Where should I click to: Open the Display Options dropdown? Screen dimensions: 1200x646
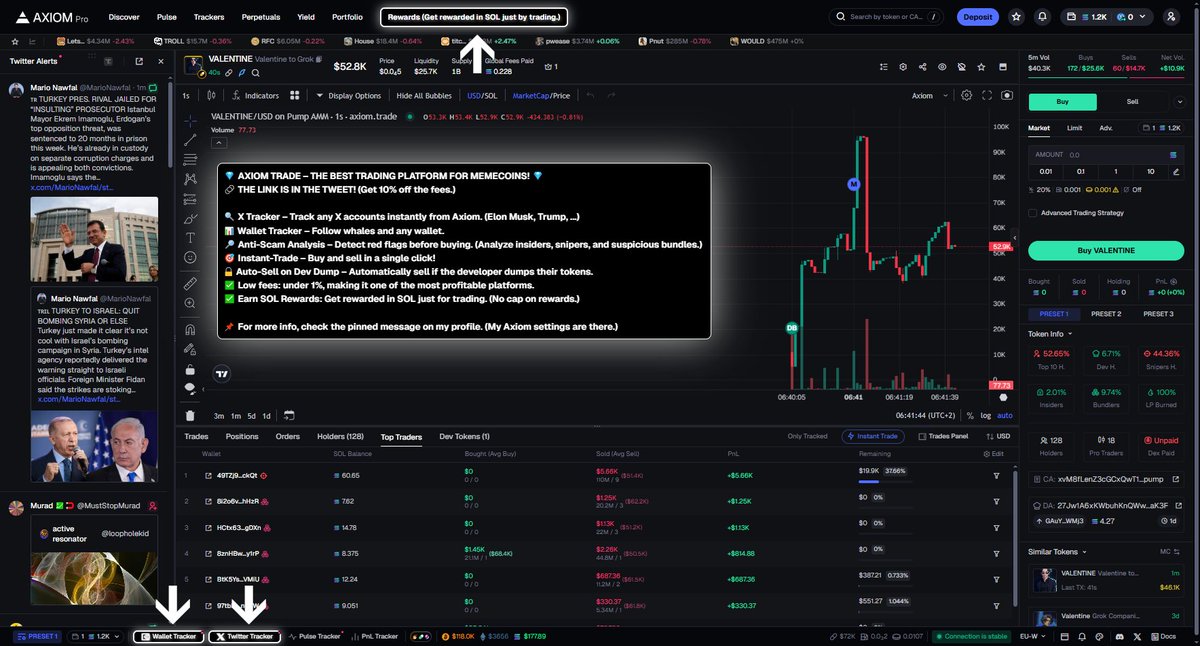coord(348,96)
